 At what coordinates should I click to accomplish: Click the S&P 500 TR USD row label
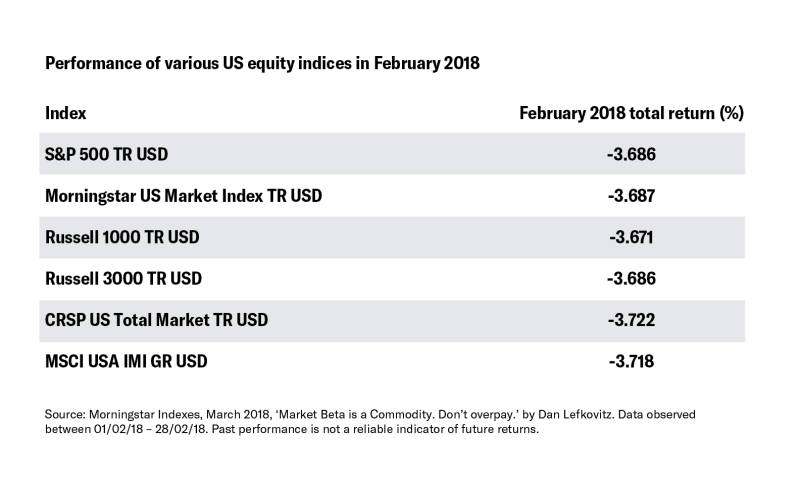[106, 154]
